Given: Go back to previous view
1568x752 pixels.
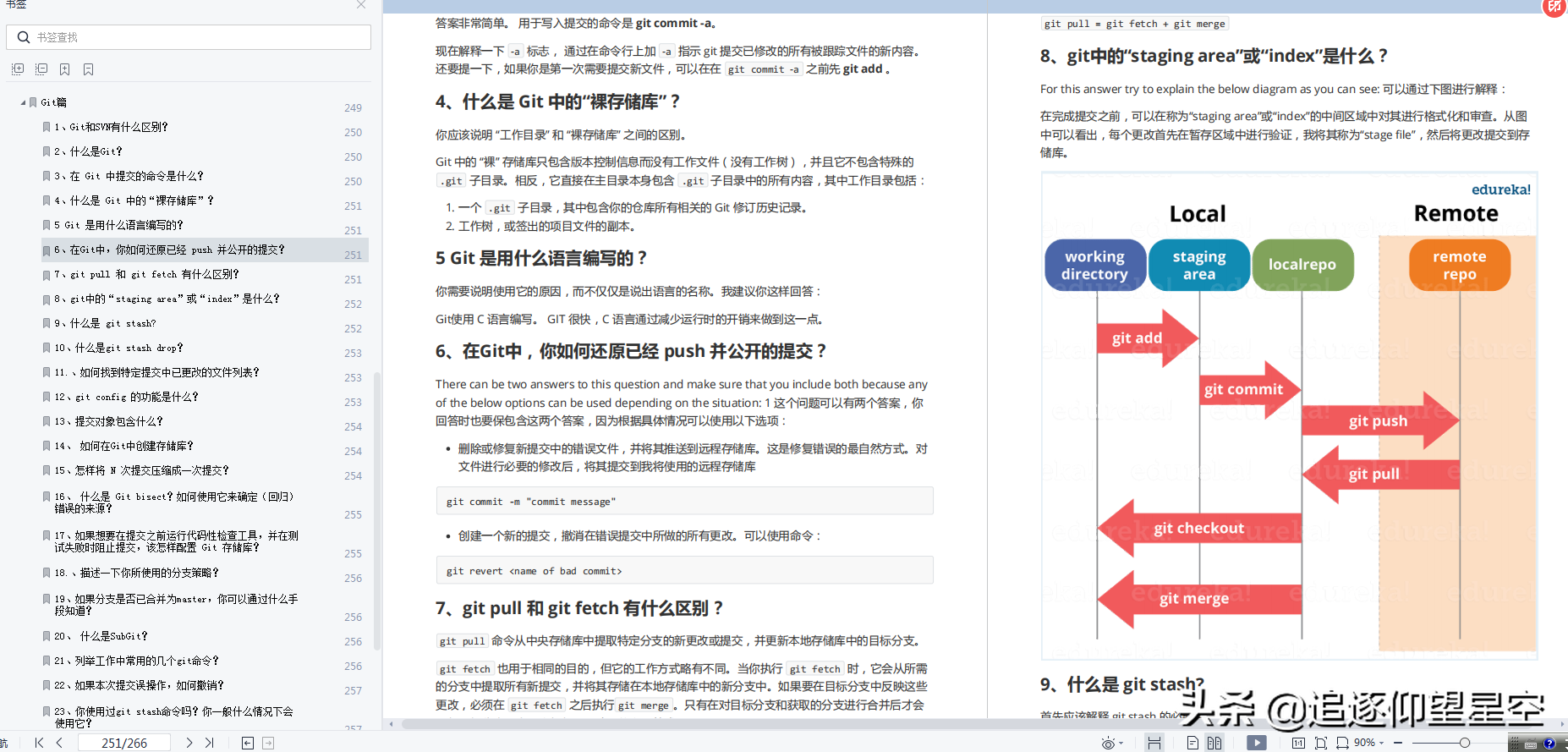Looking at the screenshot, I should pos(248,743).
